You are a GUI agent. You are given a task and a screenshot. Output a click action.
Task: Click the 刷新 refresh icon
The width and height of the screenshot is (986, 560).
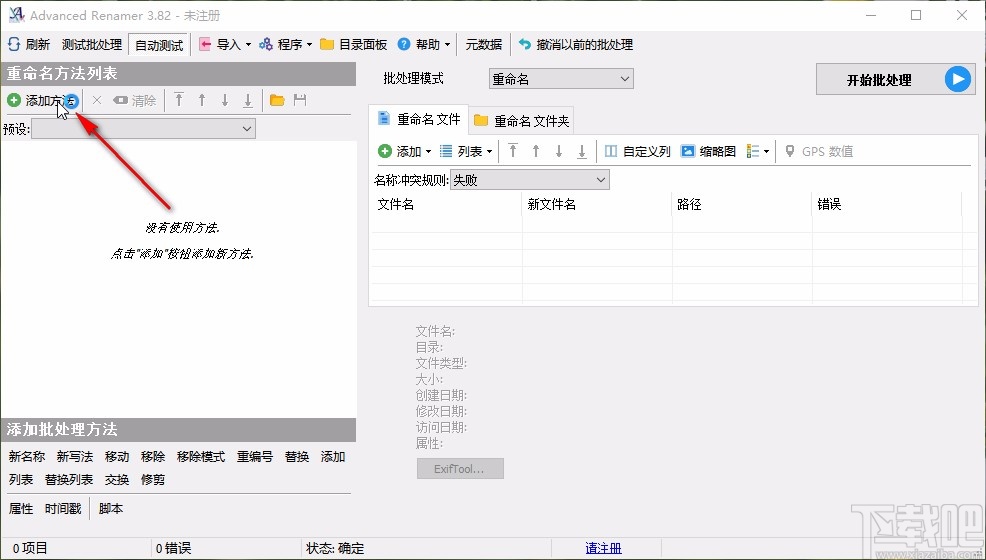[14, 44]
